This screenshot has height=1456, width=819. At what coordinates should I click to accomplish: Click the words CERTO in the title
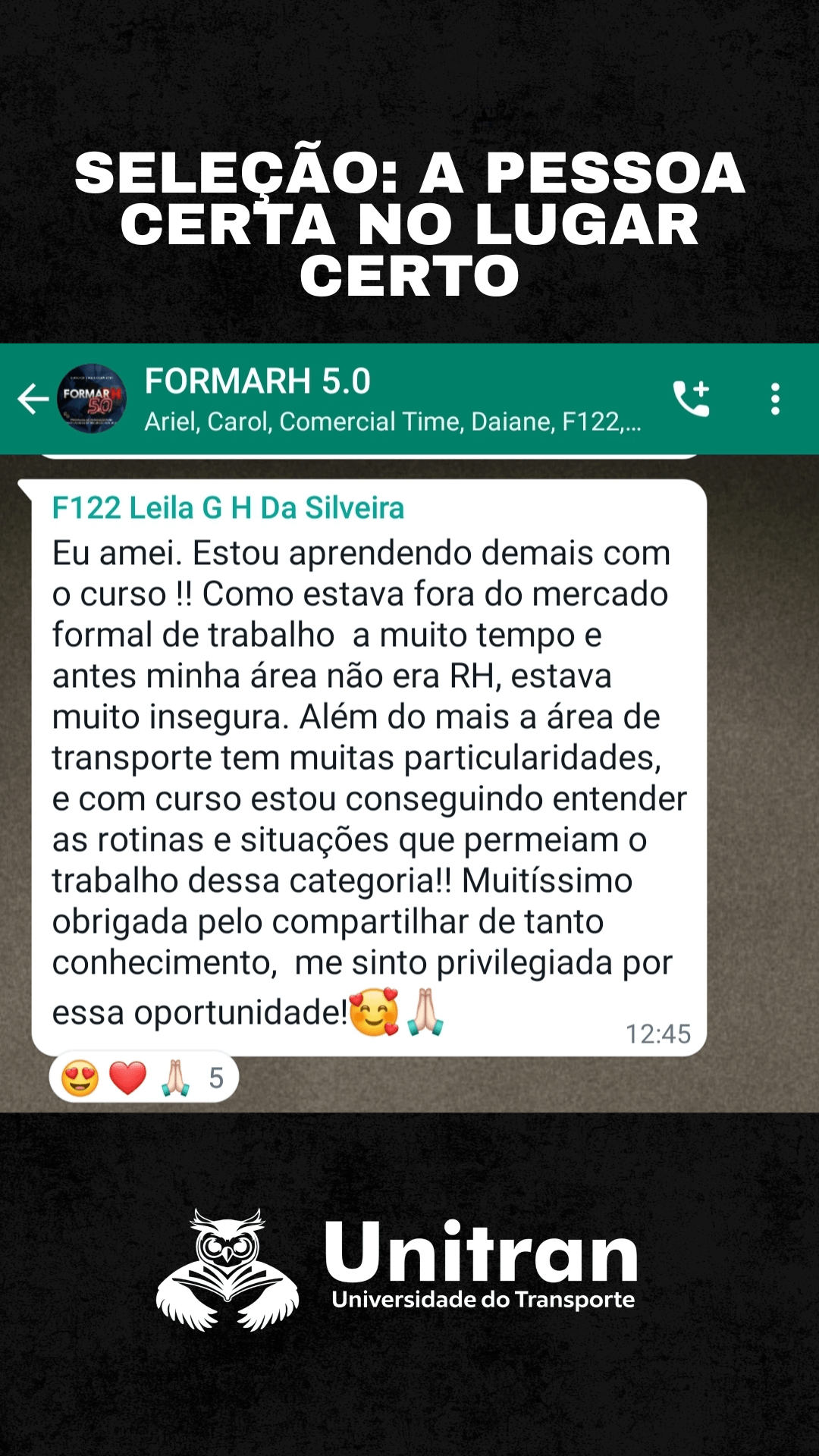409,276
